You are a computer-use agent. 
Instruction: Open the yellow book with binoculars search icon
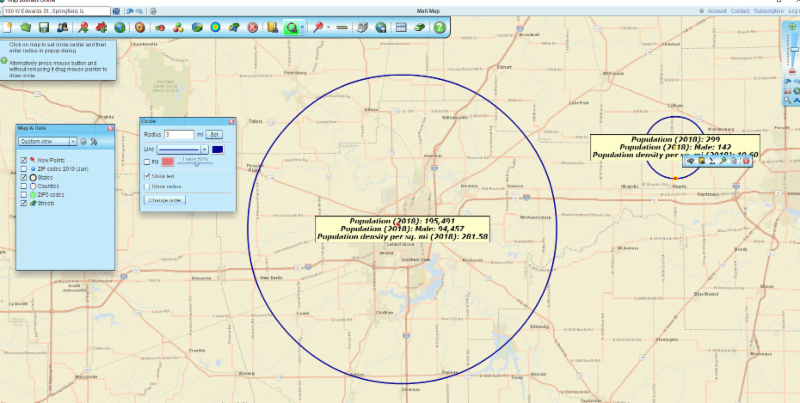(273, 28)
